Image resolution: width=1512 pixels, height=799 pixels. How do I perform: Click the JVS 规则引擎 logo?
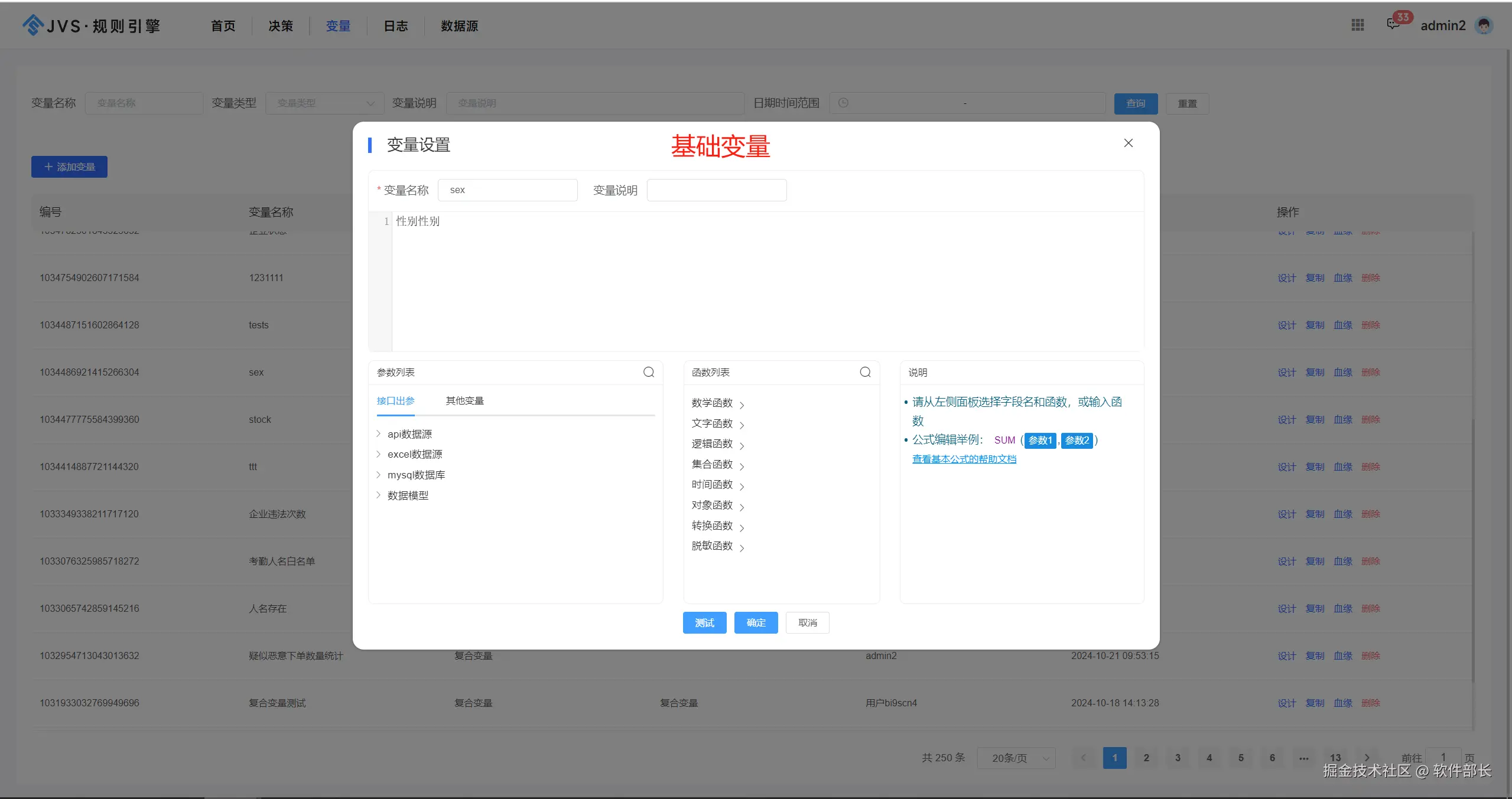pos(91,25)
